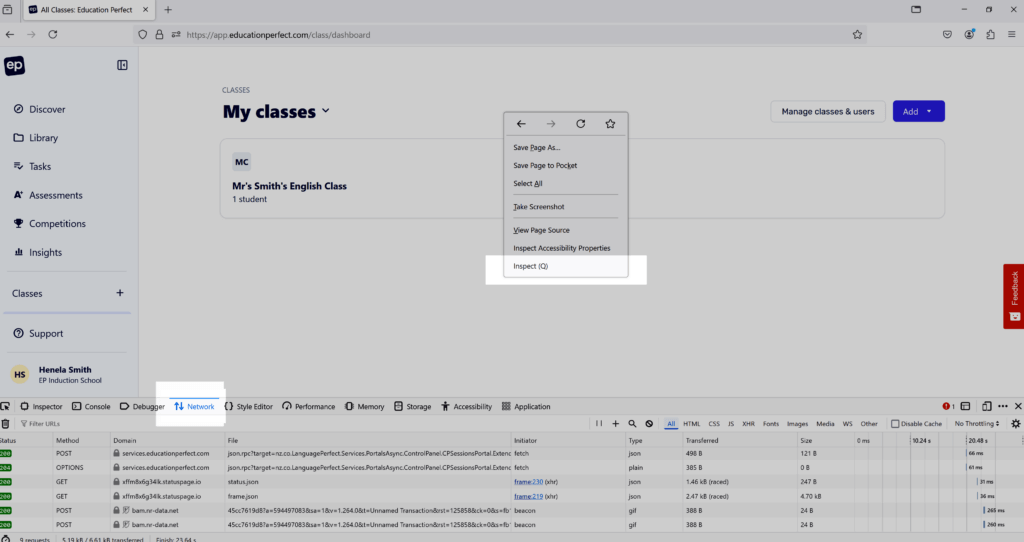Open the frame:230 initiator link
The height and width of the screenshot is (542, 1024).
(x=528, y=482)
